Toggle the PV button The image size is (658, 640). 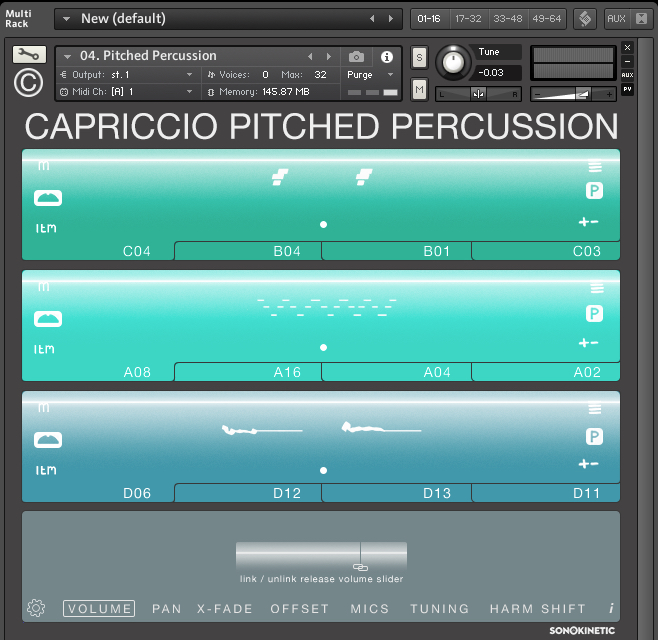[x=627, y=89]
